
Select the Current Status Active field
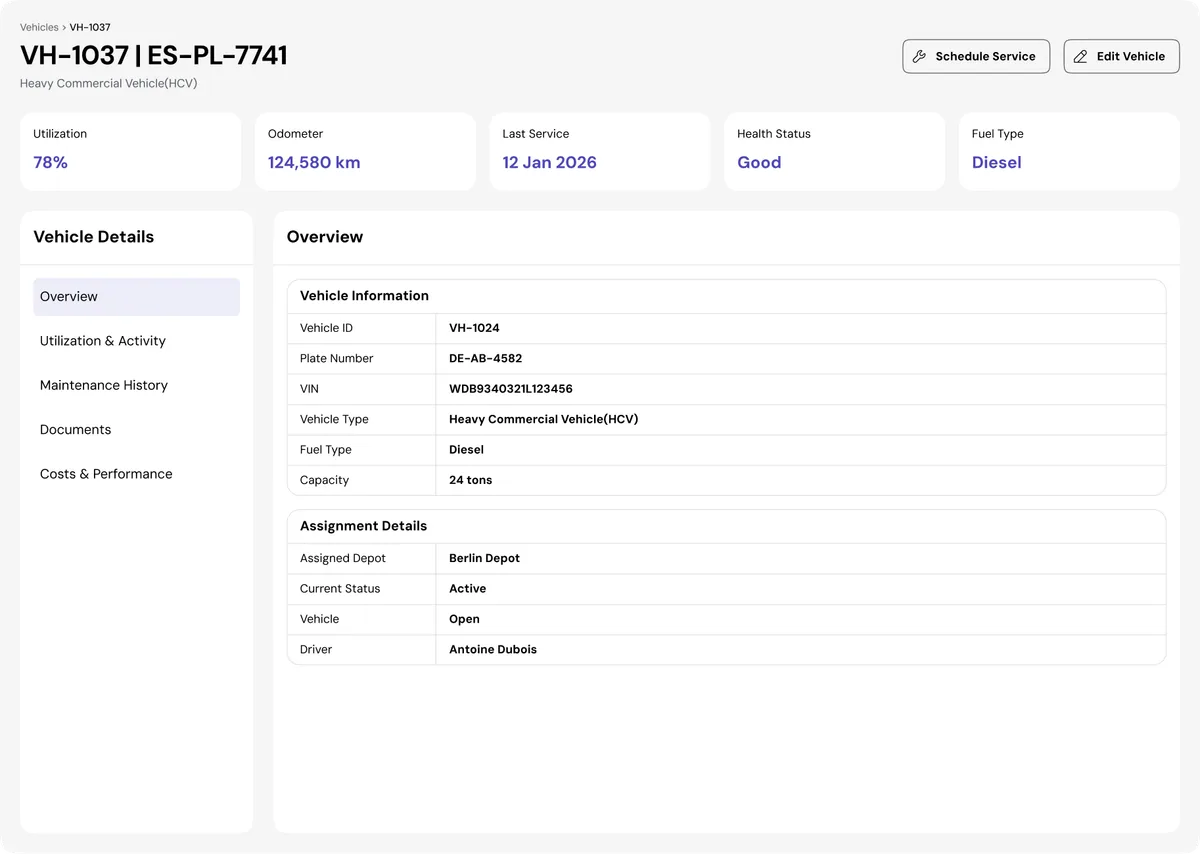pyautogui.click(x=467, y=589)
